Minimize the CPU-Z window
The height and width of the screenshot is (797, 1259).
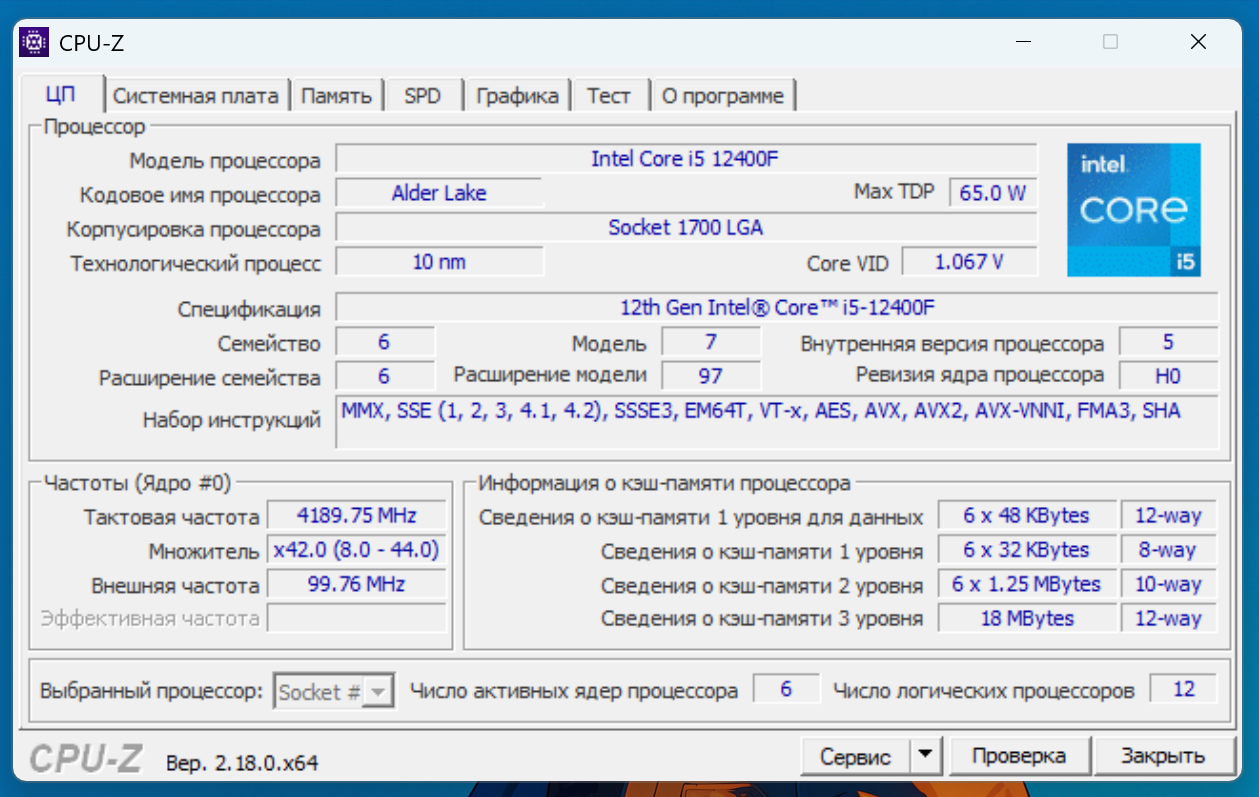pos(1022,42)
